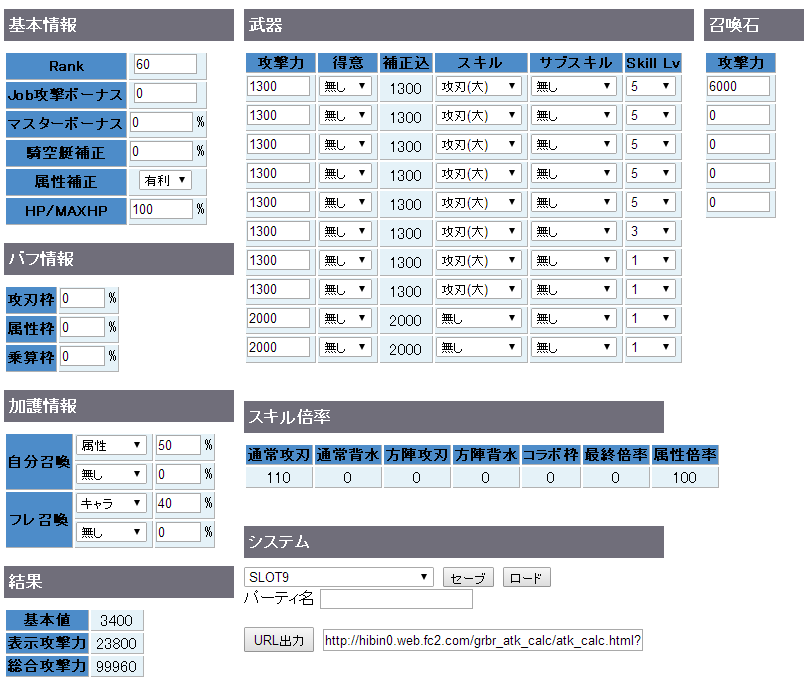This screenshot has width=810, height=687.
Task: Click 自分召喚 second value field
Action: point(178,474)
